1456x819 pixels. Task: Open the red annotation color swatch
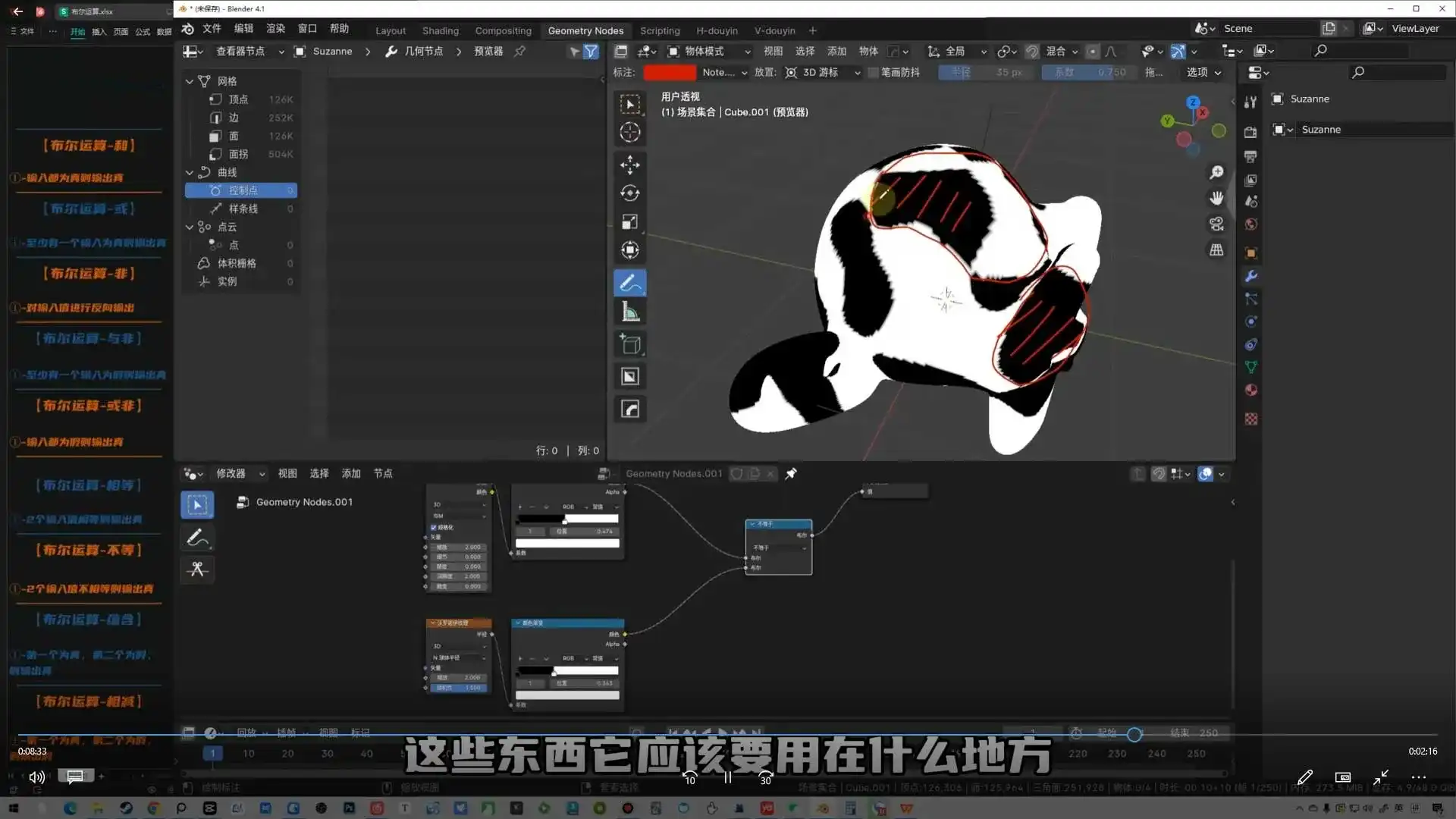pyautogui.click(x=670, y=72)
